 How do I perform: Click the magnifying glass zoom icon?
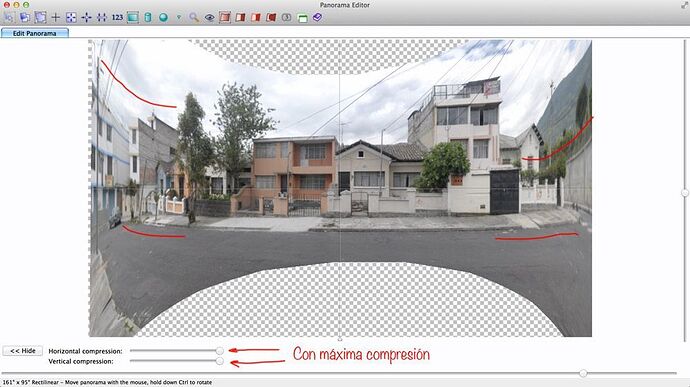[194, 18]
